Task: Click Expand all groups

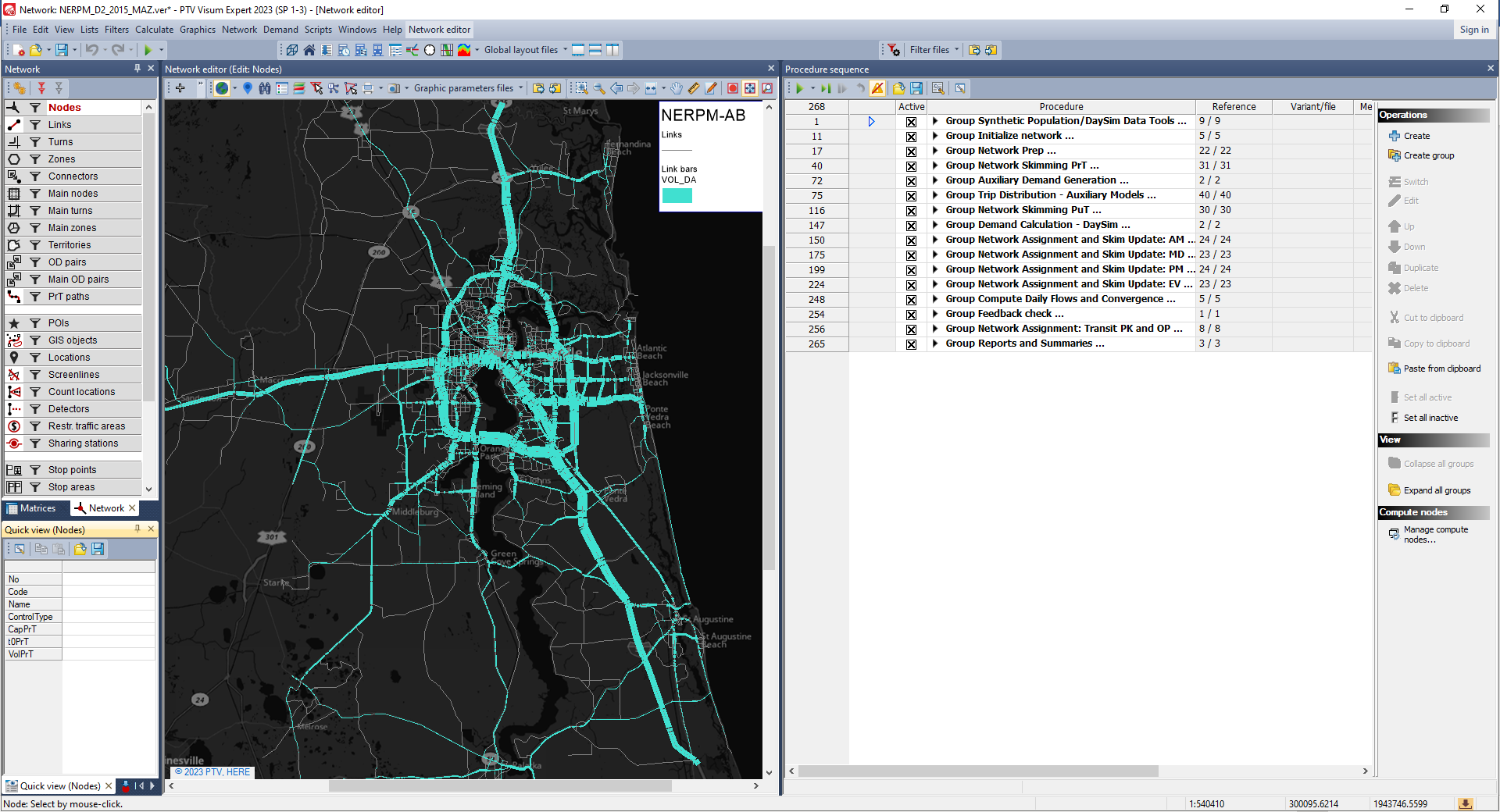Action: [x=1436, y=490]
